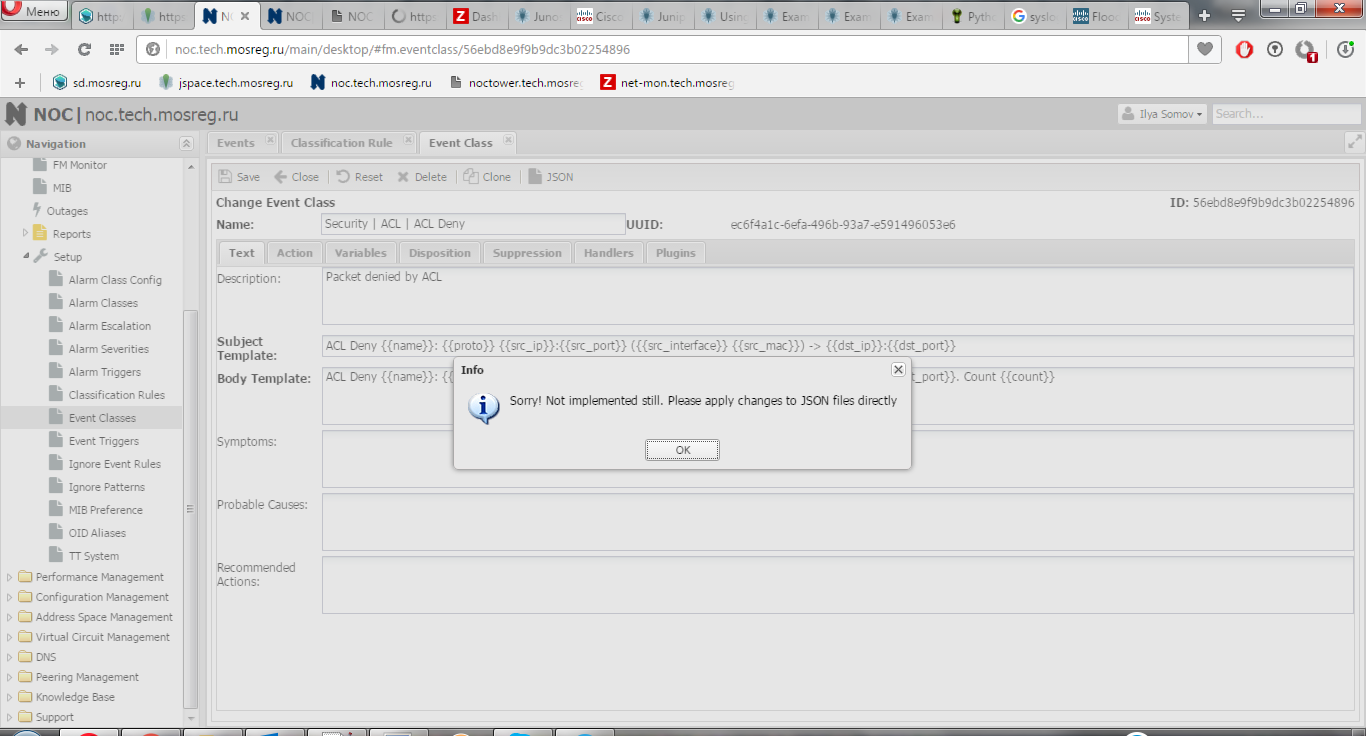The width and height of the screenshot is (1366, 736).
Task: Open the sd.mosreg.ru bookmark
Action: [x=97, y=83]
